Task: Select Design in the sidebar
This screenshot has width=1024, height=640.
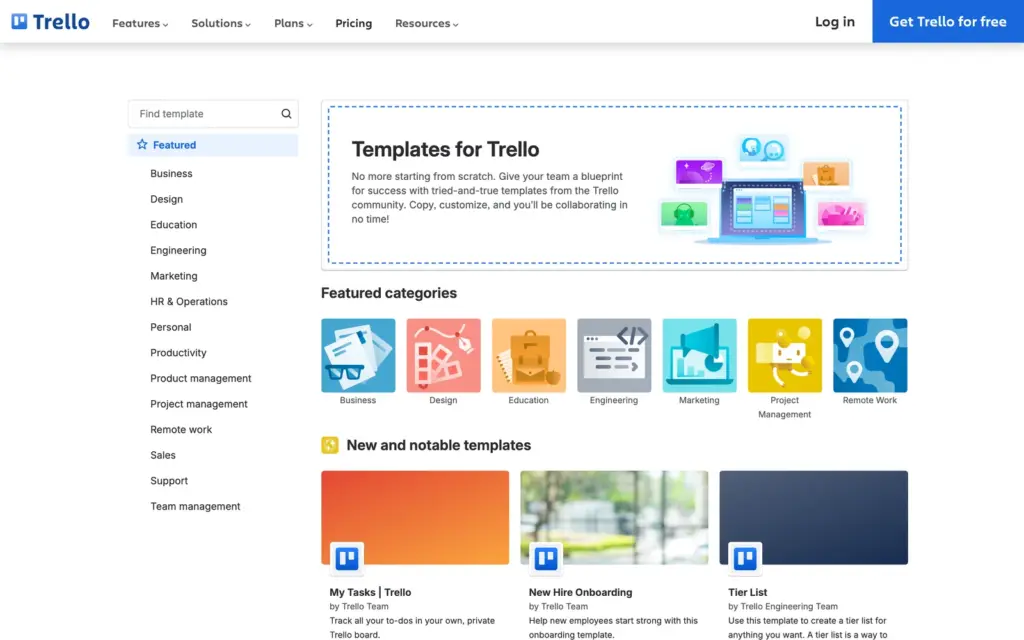Action: point(167,199)
